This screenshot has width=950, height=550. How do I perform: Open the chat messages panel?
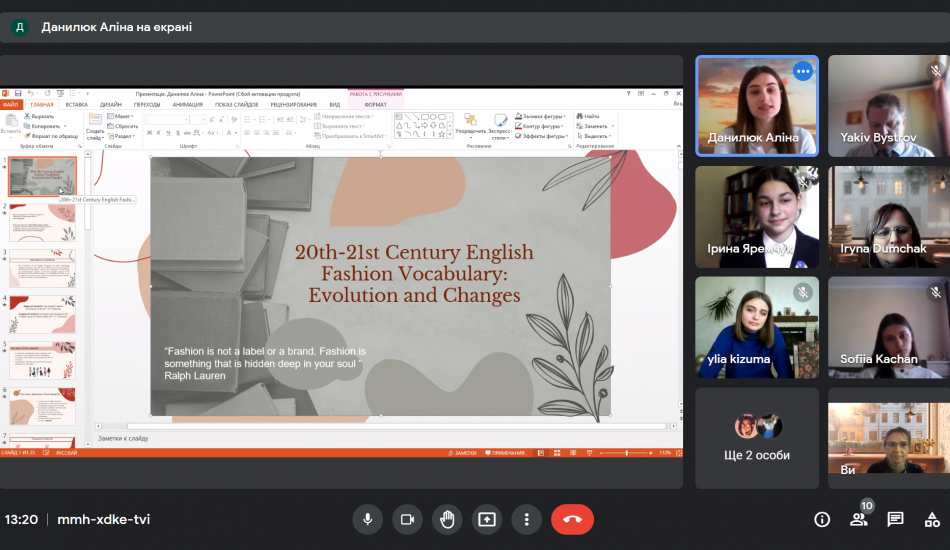895,519
